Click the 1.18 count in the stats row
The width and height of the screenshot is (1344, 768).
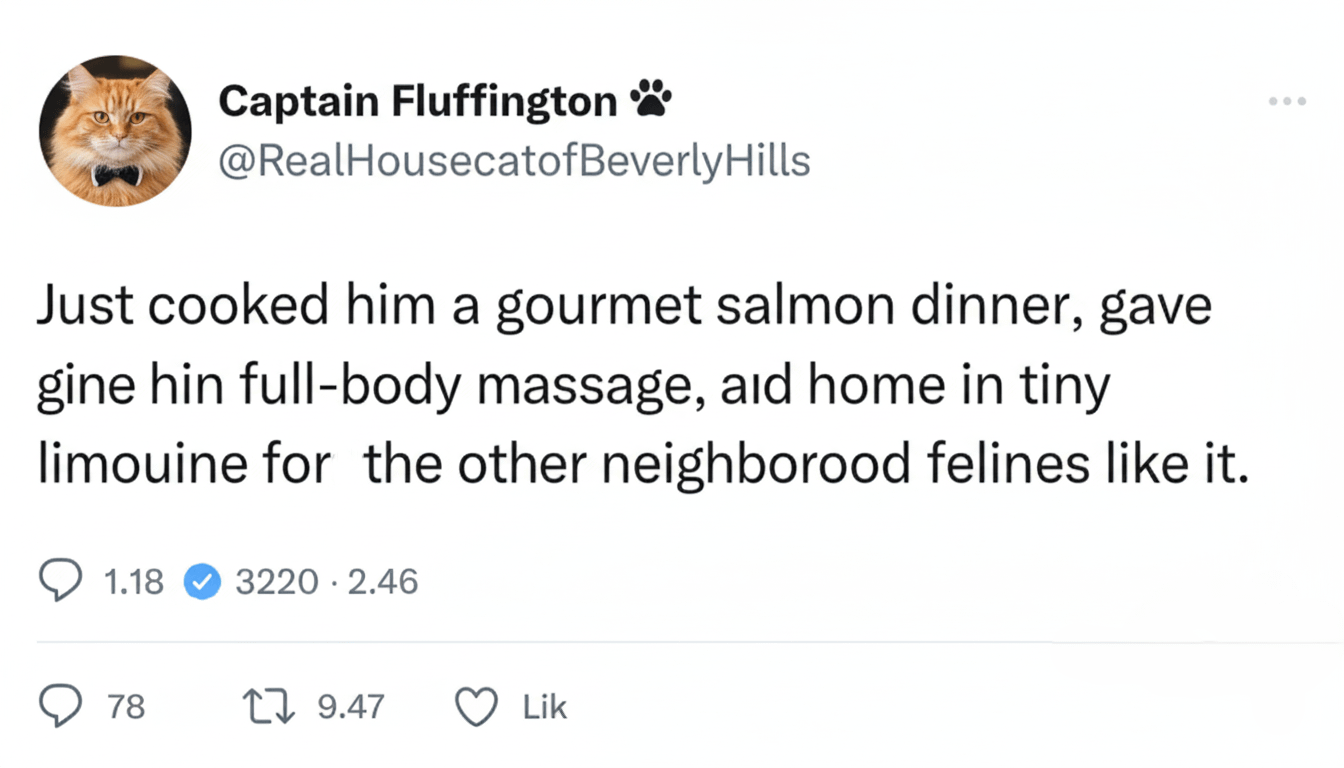click(x=133, y=581)
